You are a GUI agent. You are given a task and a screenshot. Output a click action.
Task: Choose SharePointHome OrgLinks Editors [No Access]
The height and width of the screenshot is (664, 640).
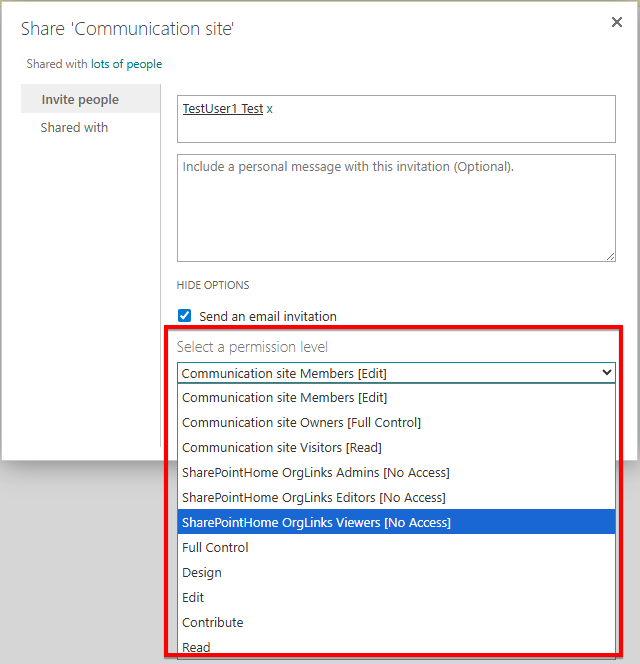(x=313, y=498)
